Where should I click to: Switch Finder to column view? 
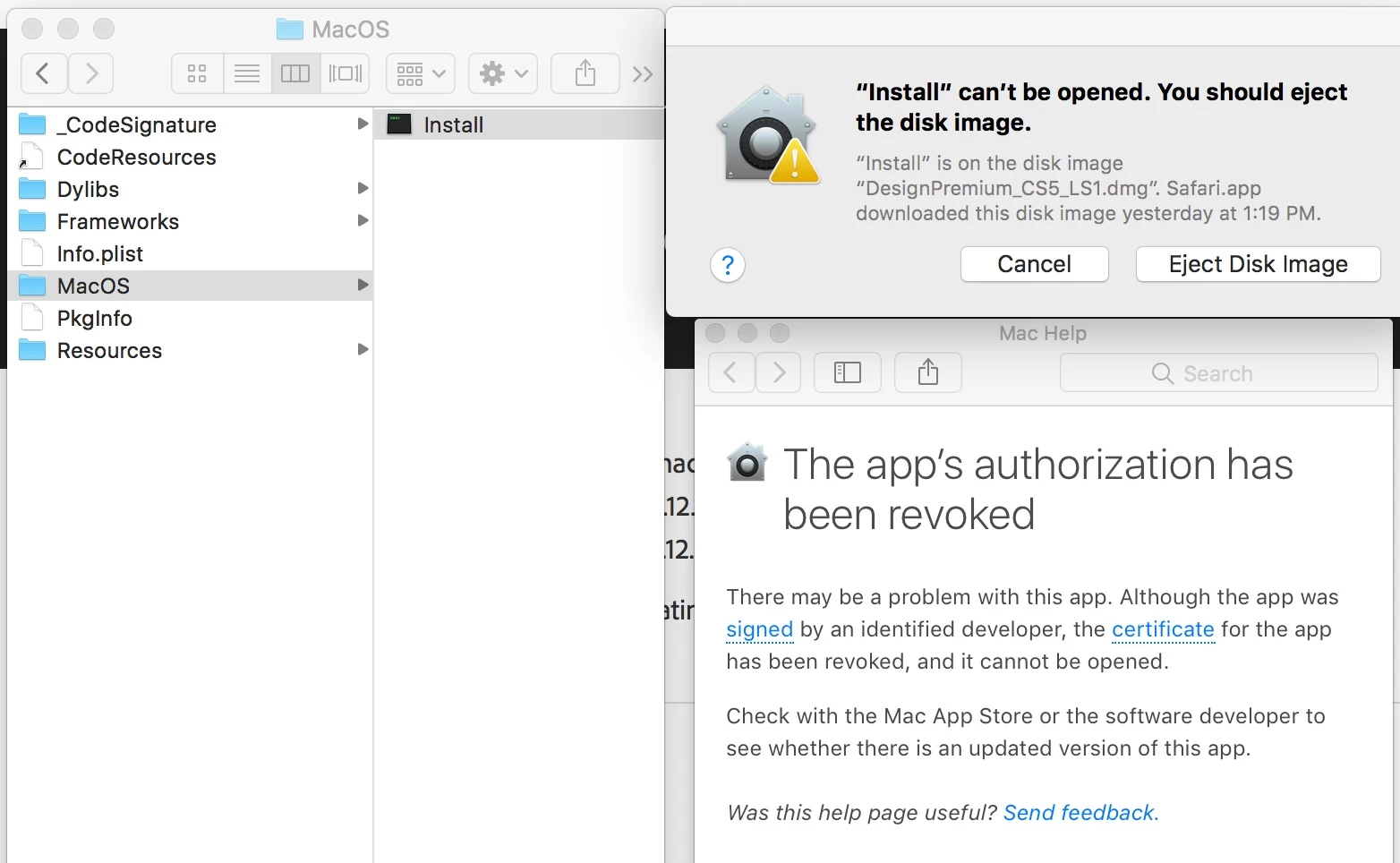[x=295, y=73]
